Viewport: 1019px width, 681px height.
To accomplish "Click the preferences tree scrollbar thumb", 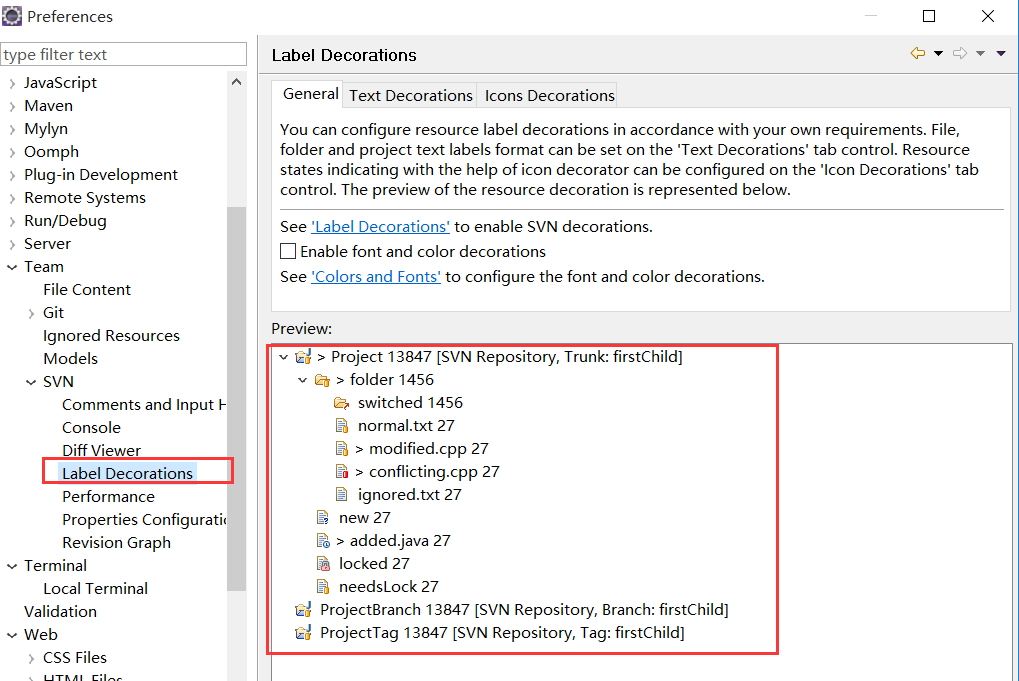I will (237, 398).
